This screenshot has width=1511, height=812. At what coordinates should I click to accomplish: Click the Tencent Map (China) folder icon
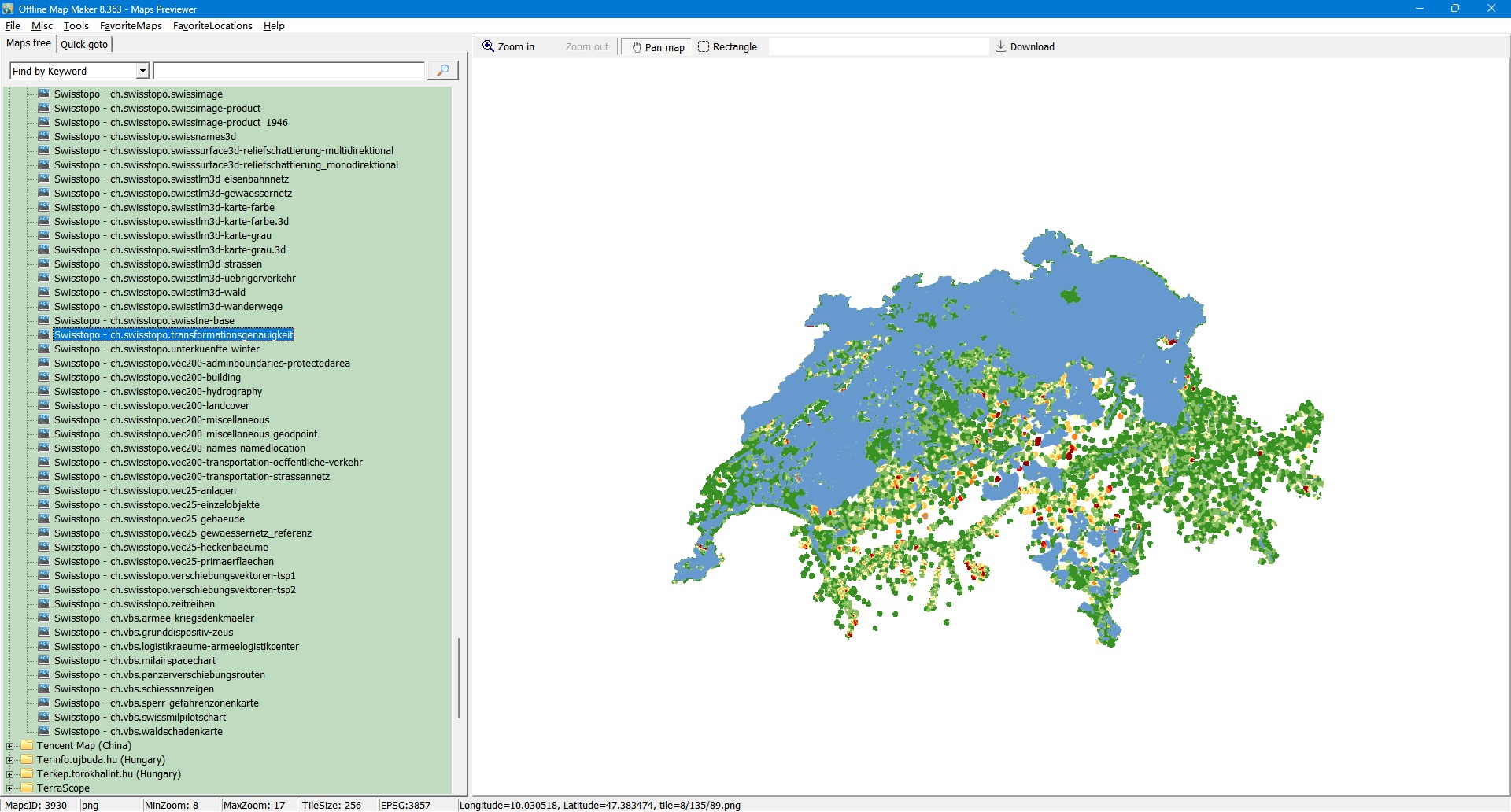28,745
